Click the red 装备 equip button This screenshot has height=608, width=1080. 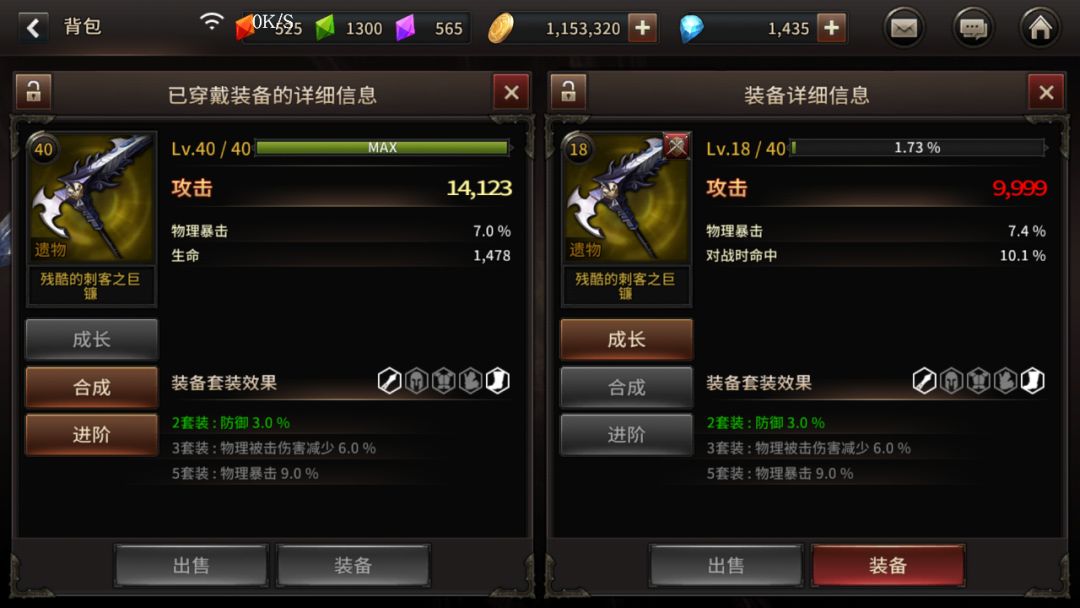pyautogui.click(x=888, y=565)
